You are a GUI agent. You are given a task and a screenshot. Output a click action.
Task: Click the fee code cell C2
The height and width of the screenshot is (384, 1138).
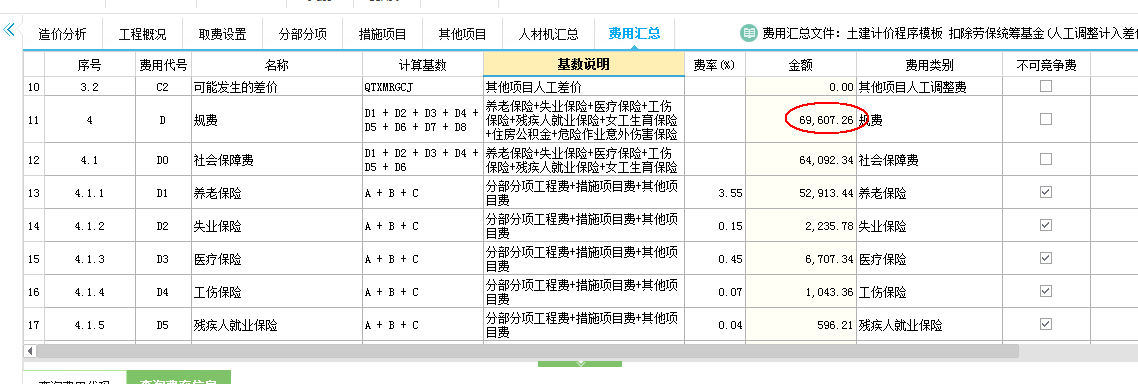[163, 87]
